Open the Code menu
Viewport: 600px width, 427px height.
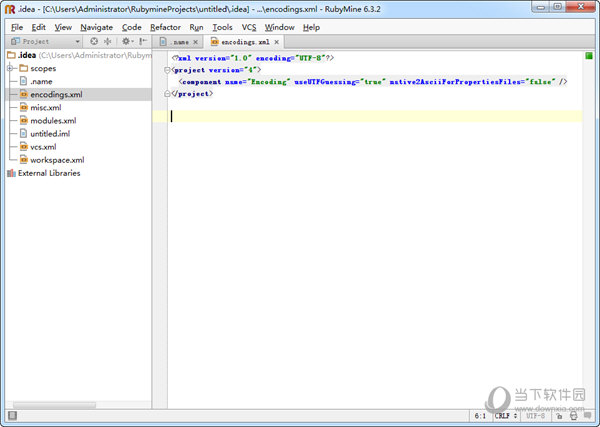[x=132, y=28]
